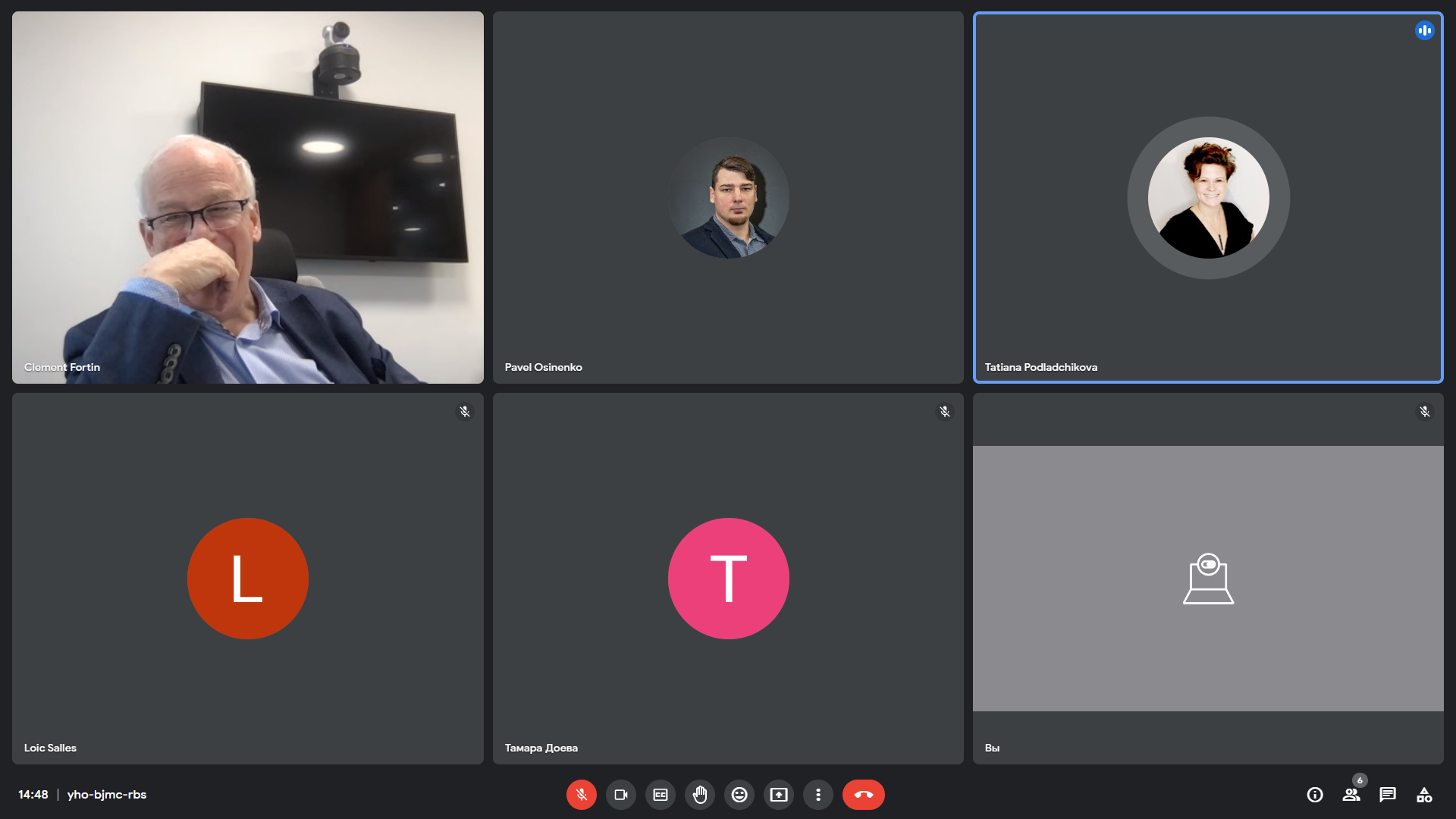Leave the call with the red hang-up button

pyautogui.click(x=864, y=795)
